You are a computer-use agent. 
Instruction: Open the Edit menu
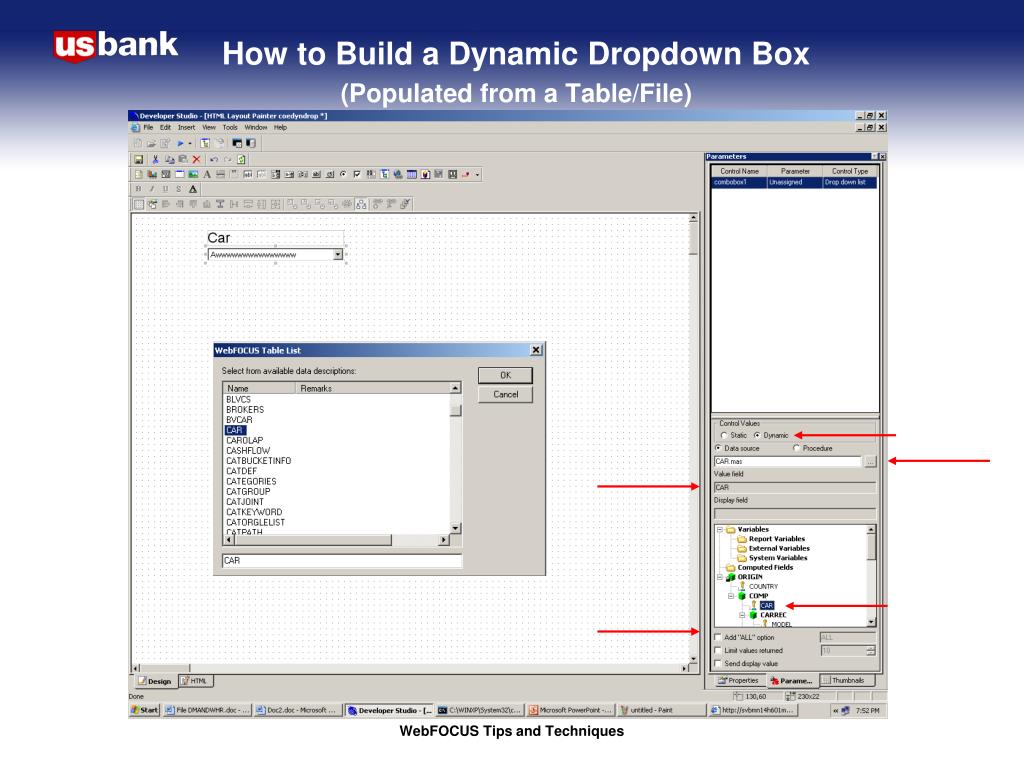(165, 127)
